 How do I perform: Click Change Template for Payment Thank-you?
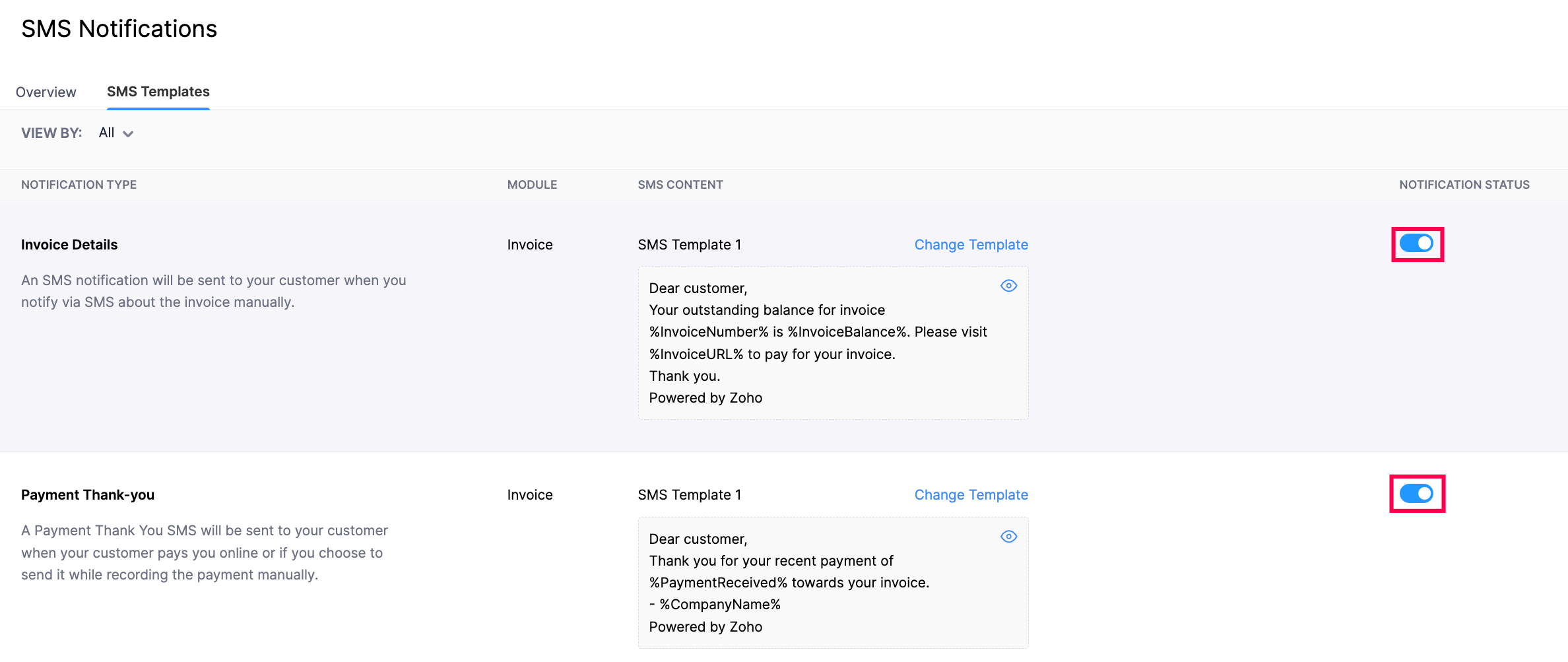pos(971,494)
